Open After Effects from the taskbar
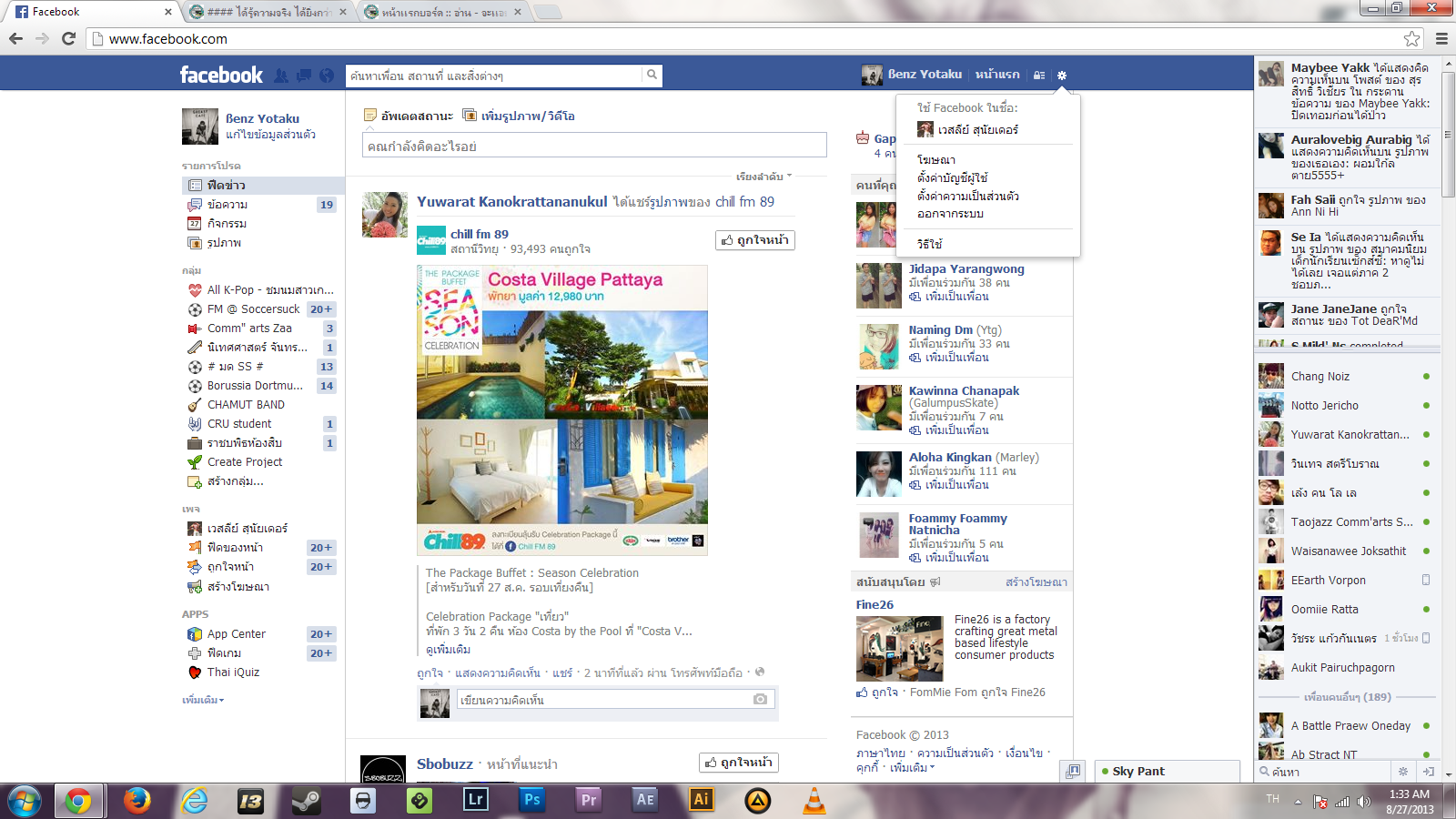The image size is (1456, 819). tap(645, 800)
